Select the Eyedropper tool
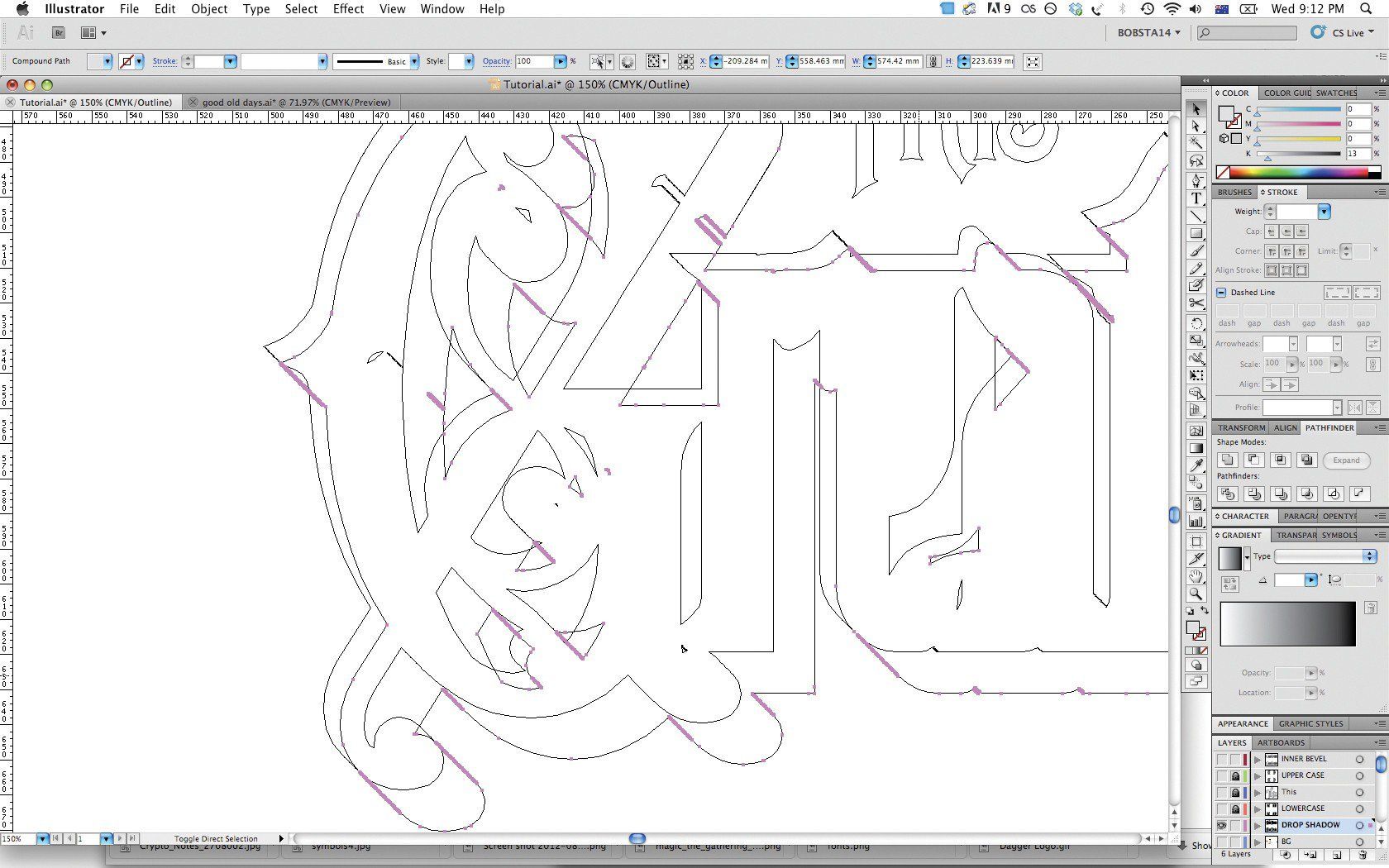 click(1196, 465)
